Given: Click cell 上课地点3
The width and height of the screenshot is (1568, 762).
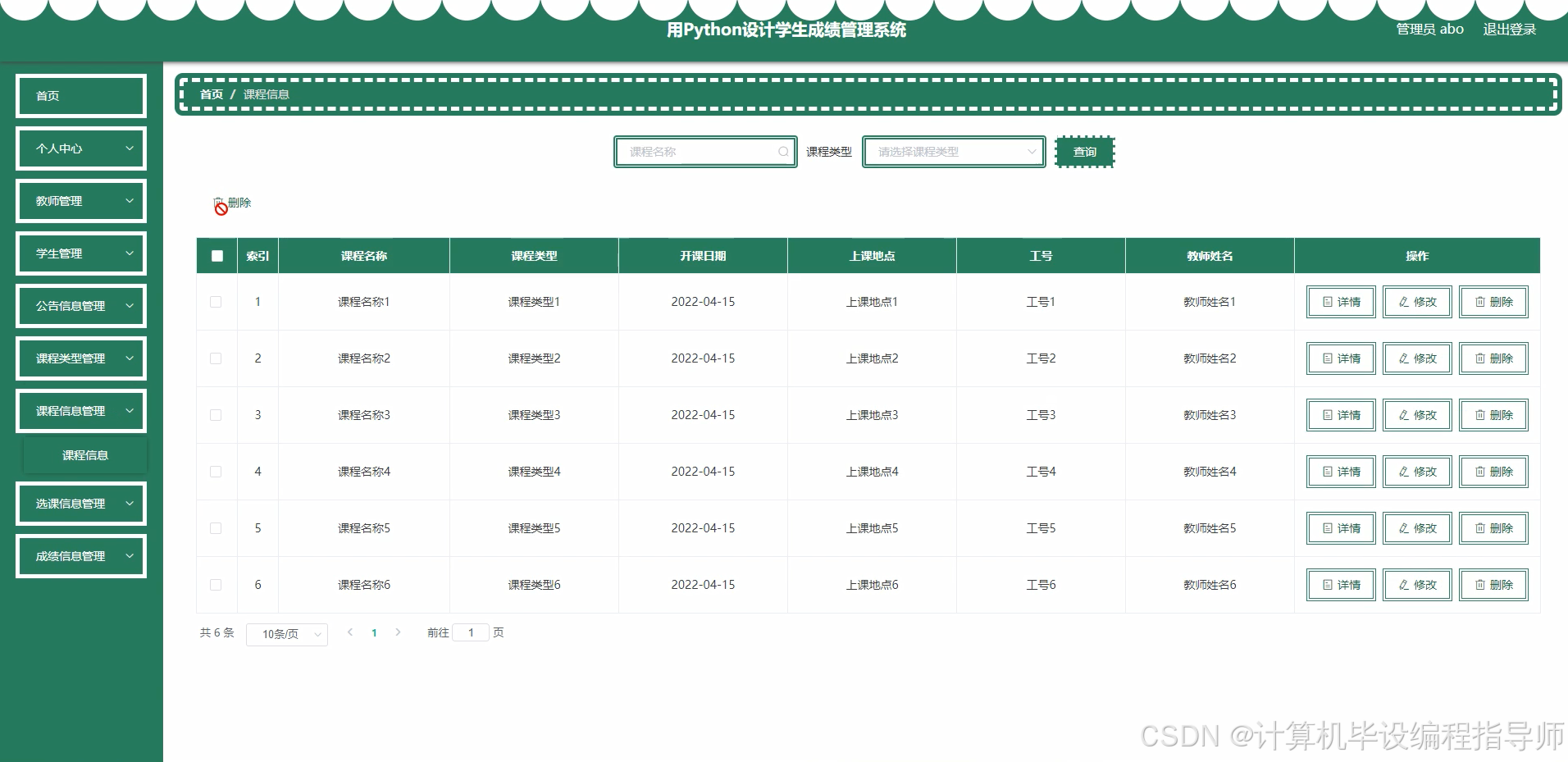Looking at the screenshot, I should point(872,415).
